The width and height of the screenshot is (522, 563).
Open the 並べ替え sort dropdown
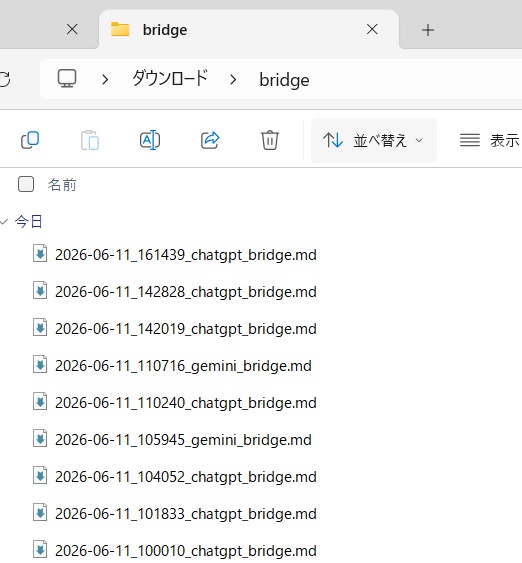click(x=374, y=140)
